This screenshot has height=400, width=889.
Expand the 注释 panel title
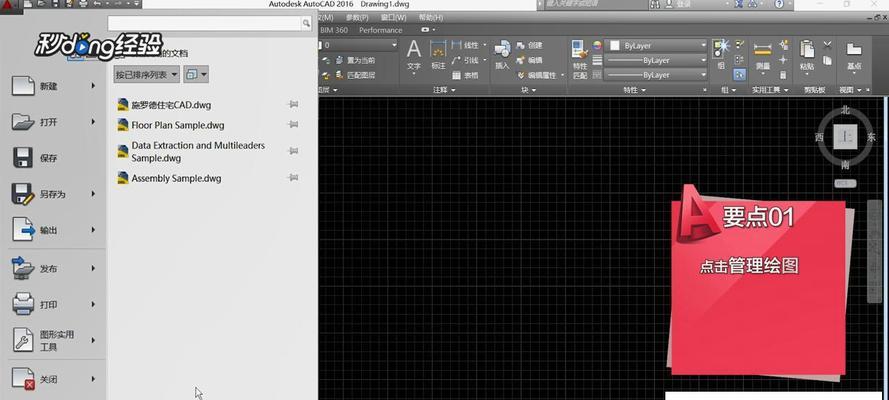(x=444, y=90)
